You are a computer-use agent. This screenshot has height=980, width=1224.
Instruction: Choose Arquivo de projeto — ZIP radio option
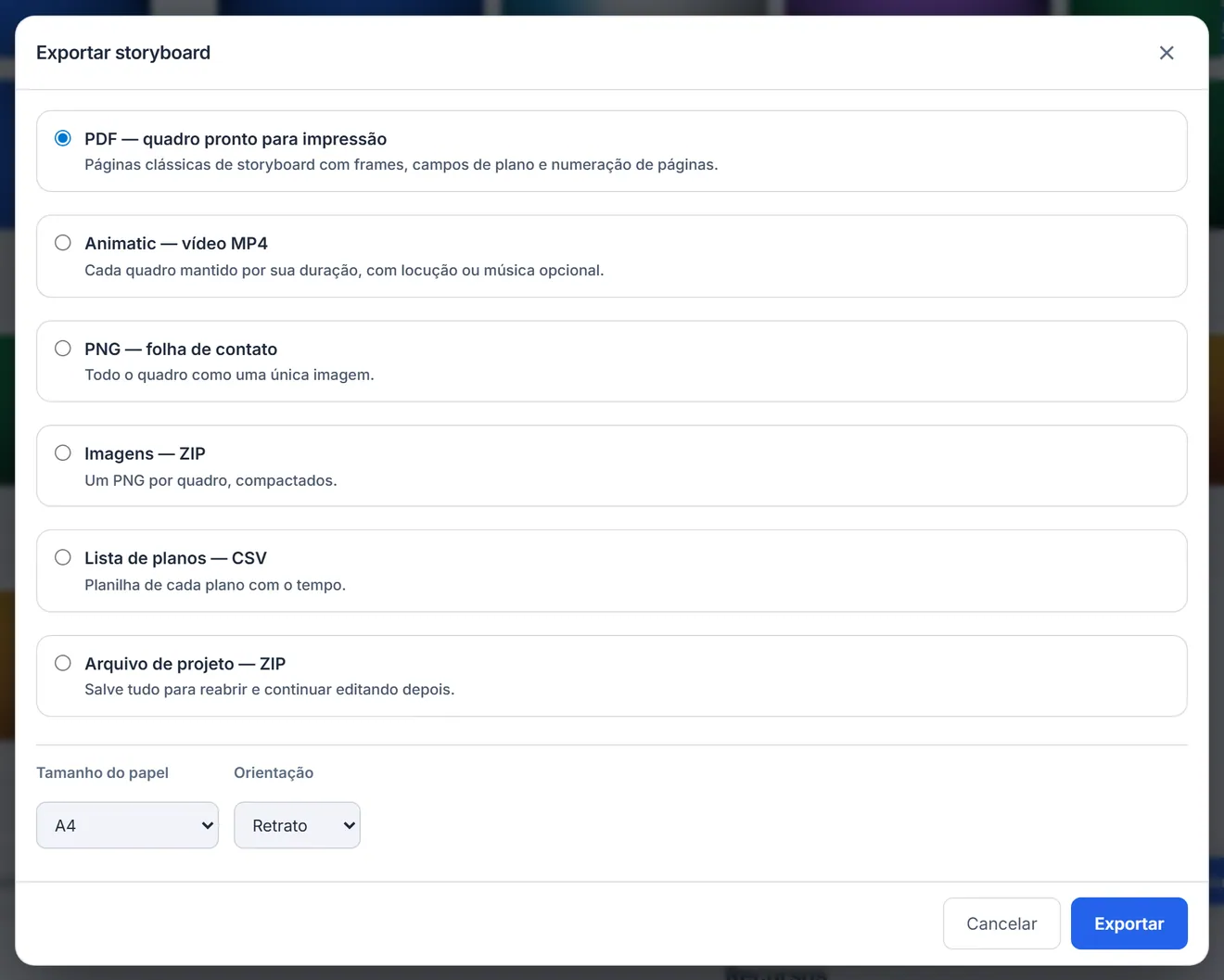(63, 663)
